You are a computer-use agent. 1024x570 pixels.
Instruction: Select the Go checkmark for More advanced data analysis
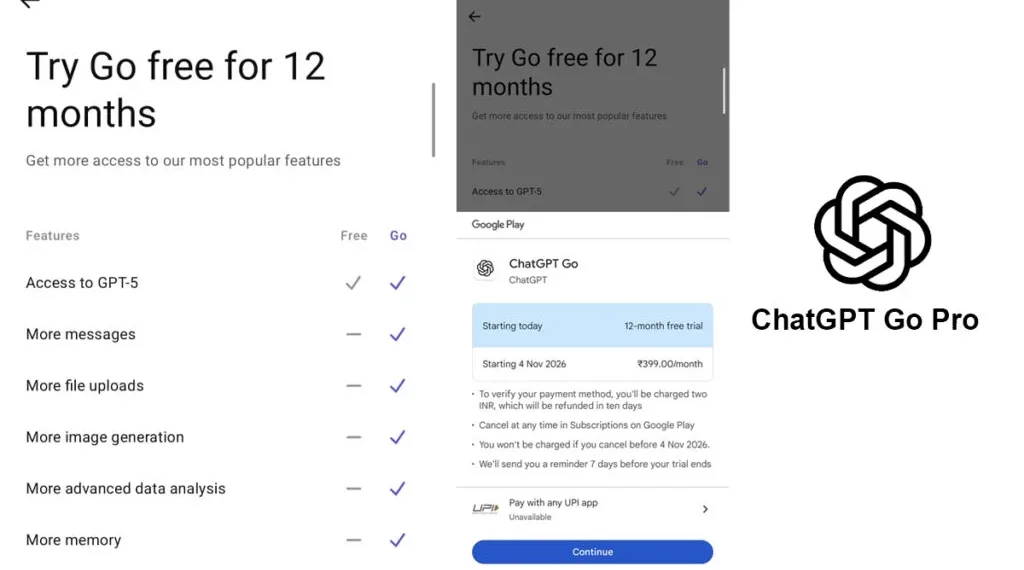tap(397, 489)
